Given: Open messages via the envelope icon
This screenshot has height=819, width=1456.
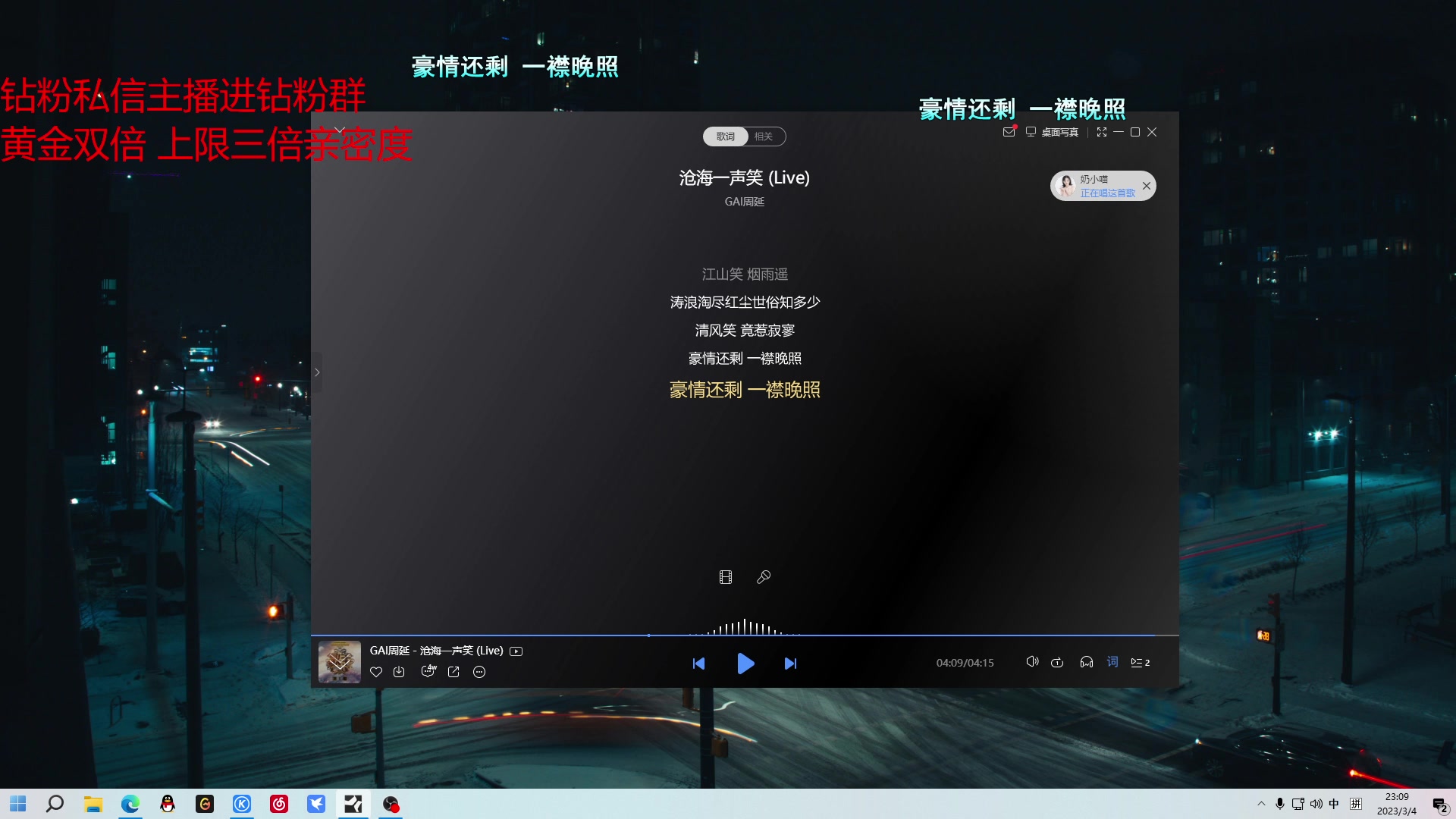Looking at the screenshot, I should [x=1009, y=131].
